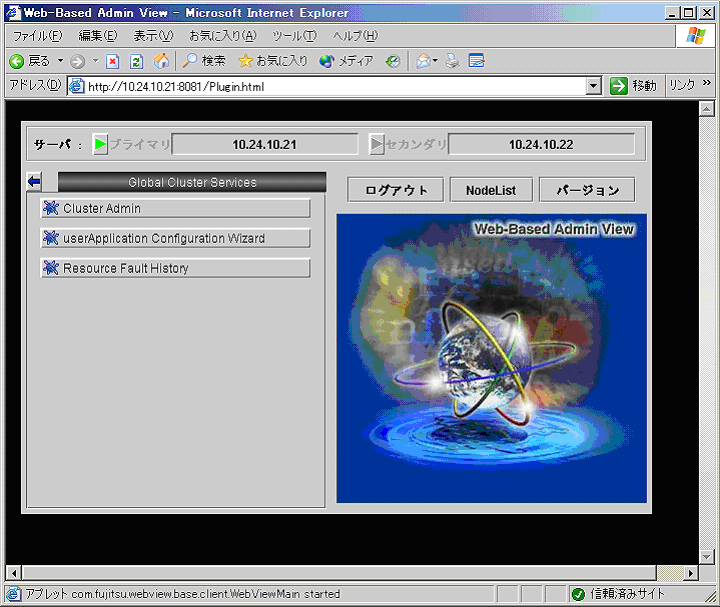Click the バージョン (Version) button
The width and height of the screenshot is (720, 607).
pyautogui.click(x=587, y=190)
